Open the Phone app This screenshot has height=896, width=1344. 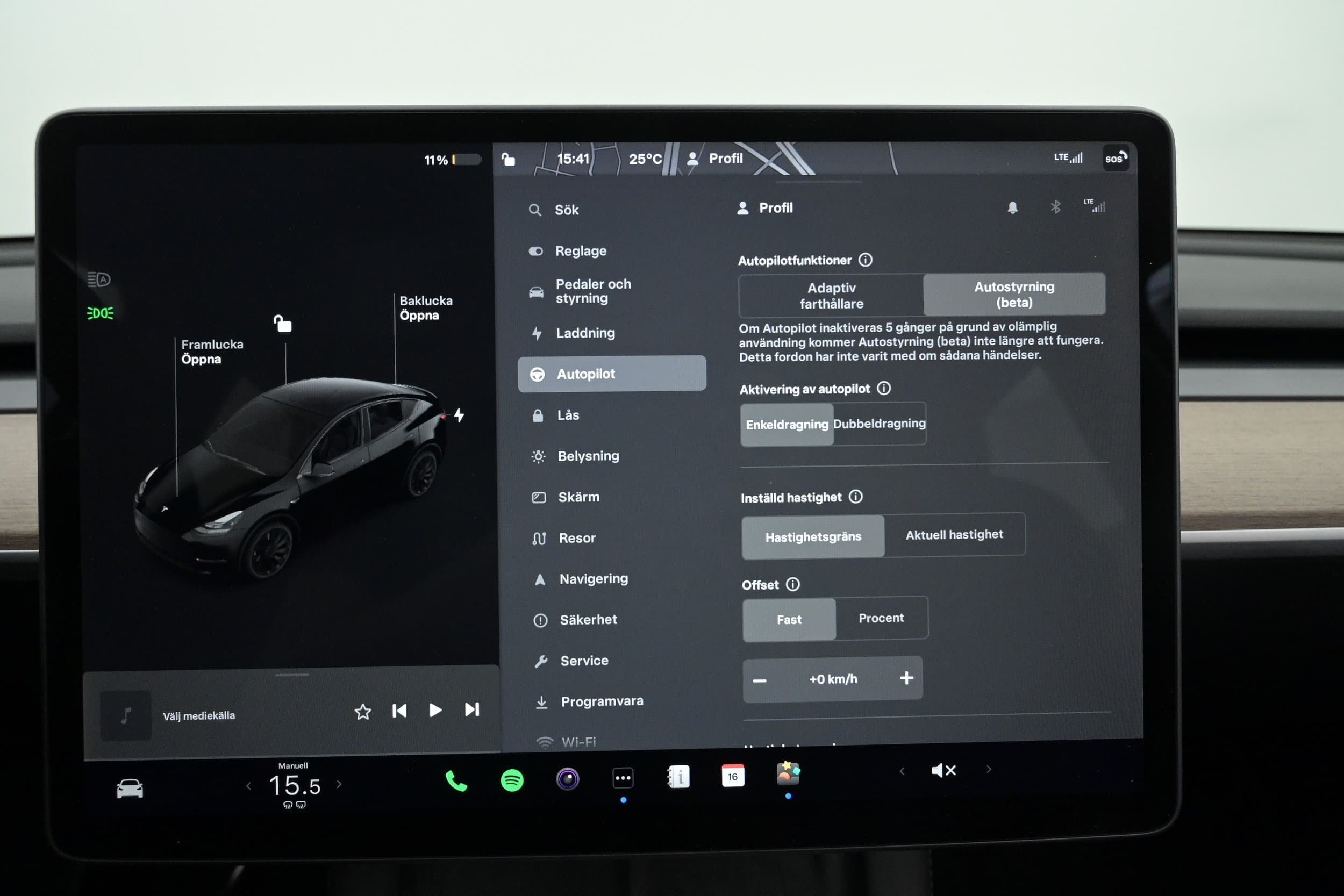(x=456, y=781)
